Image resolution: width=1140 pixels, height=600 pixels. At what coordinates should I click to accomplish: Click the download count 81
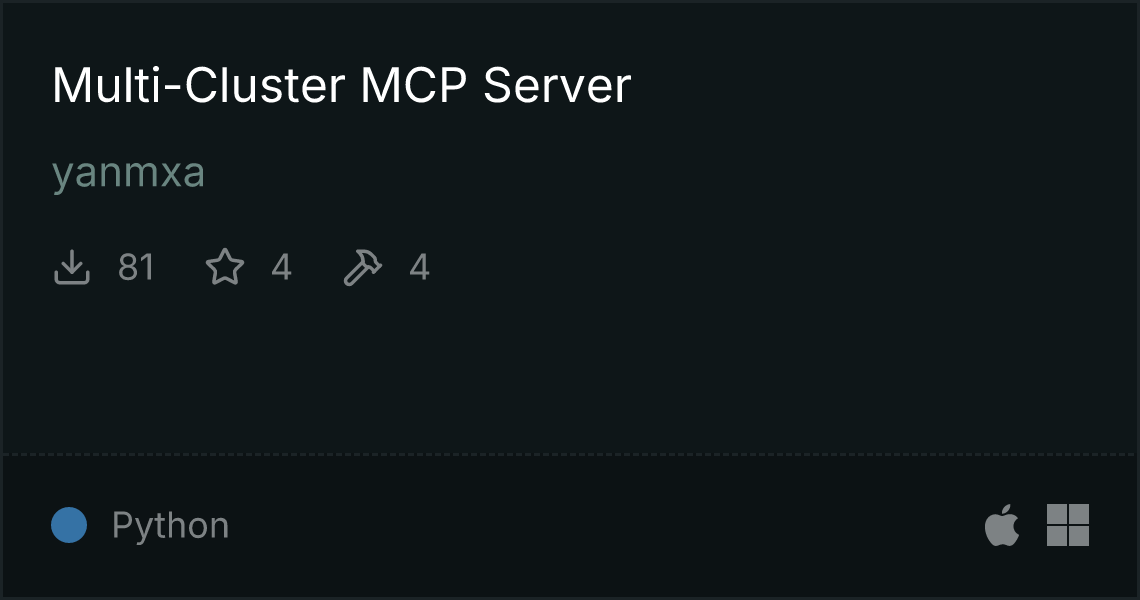tap(136, 267)
